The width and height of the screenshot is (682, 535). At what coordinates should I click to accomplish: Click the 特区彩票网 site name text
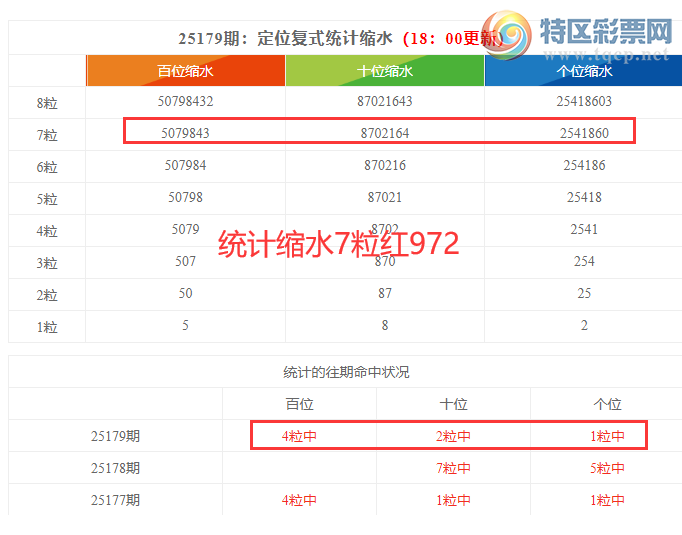(x=604, y=32)
